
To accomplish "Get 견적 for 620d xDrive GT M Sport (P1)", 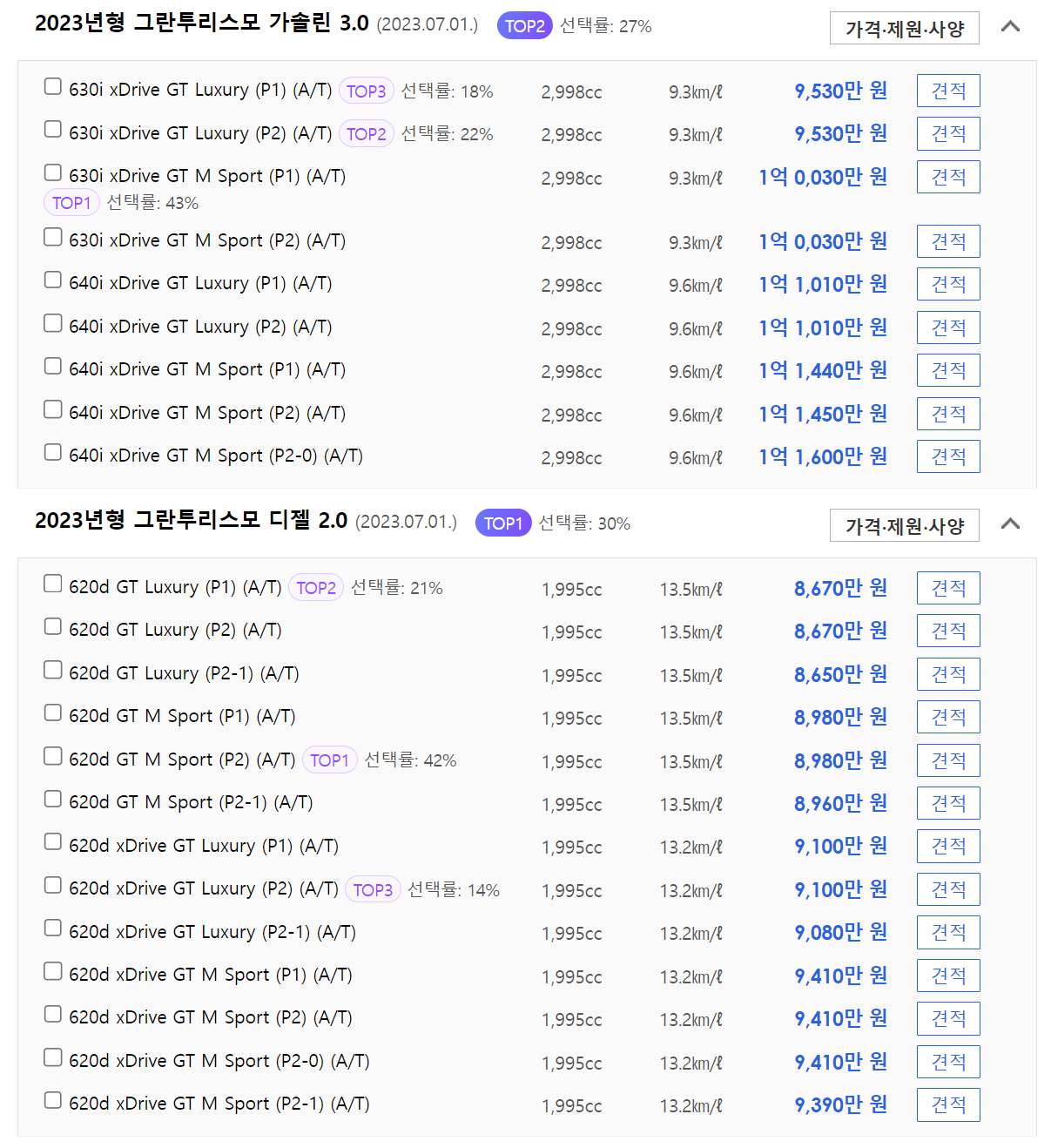I will tap(948, 976).
